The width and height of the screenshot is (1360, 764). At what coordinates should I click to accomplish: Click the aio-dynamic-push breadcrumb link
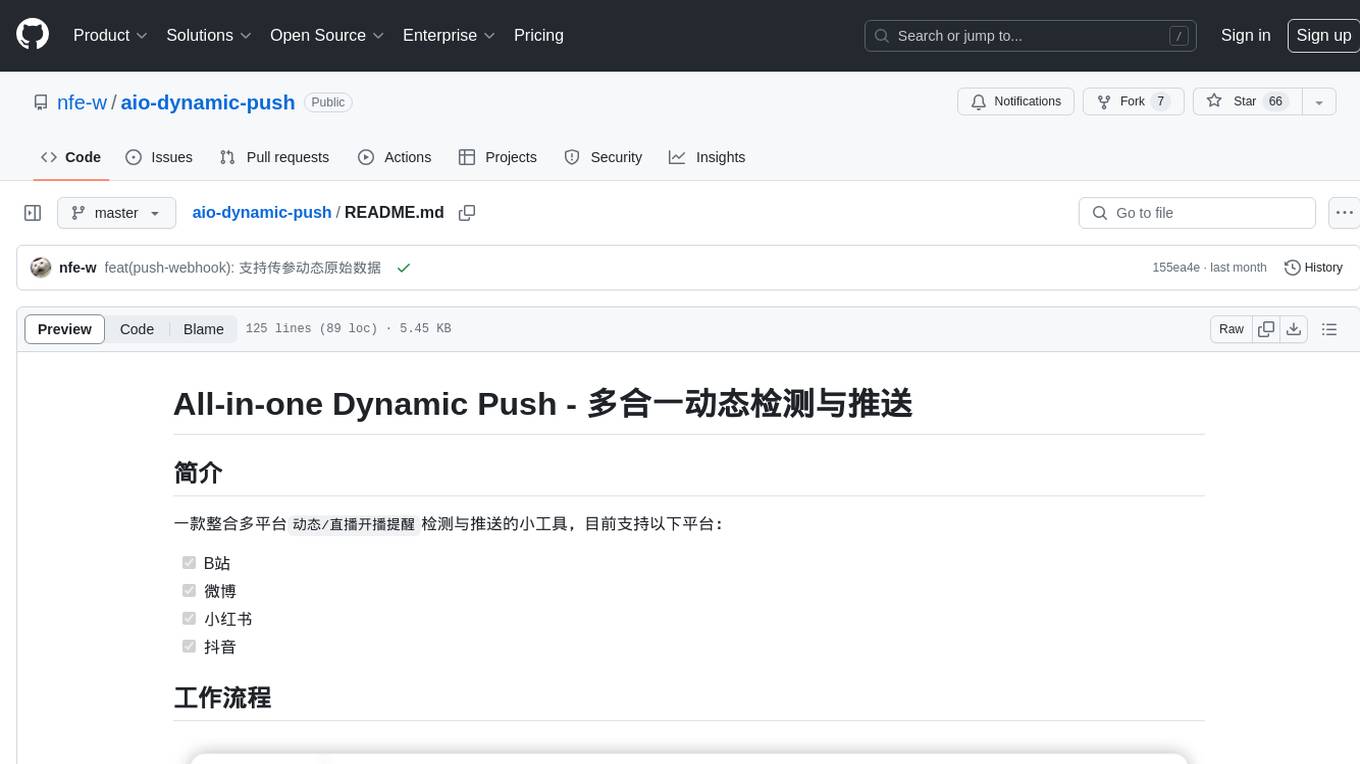click(262, 212)
